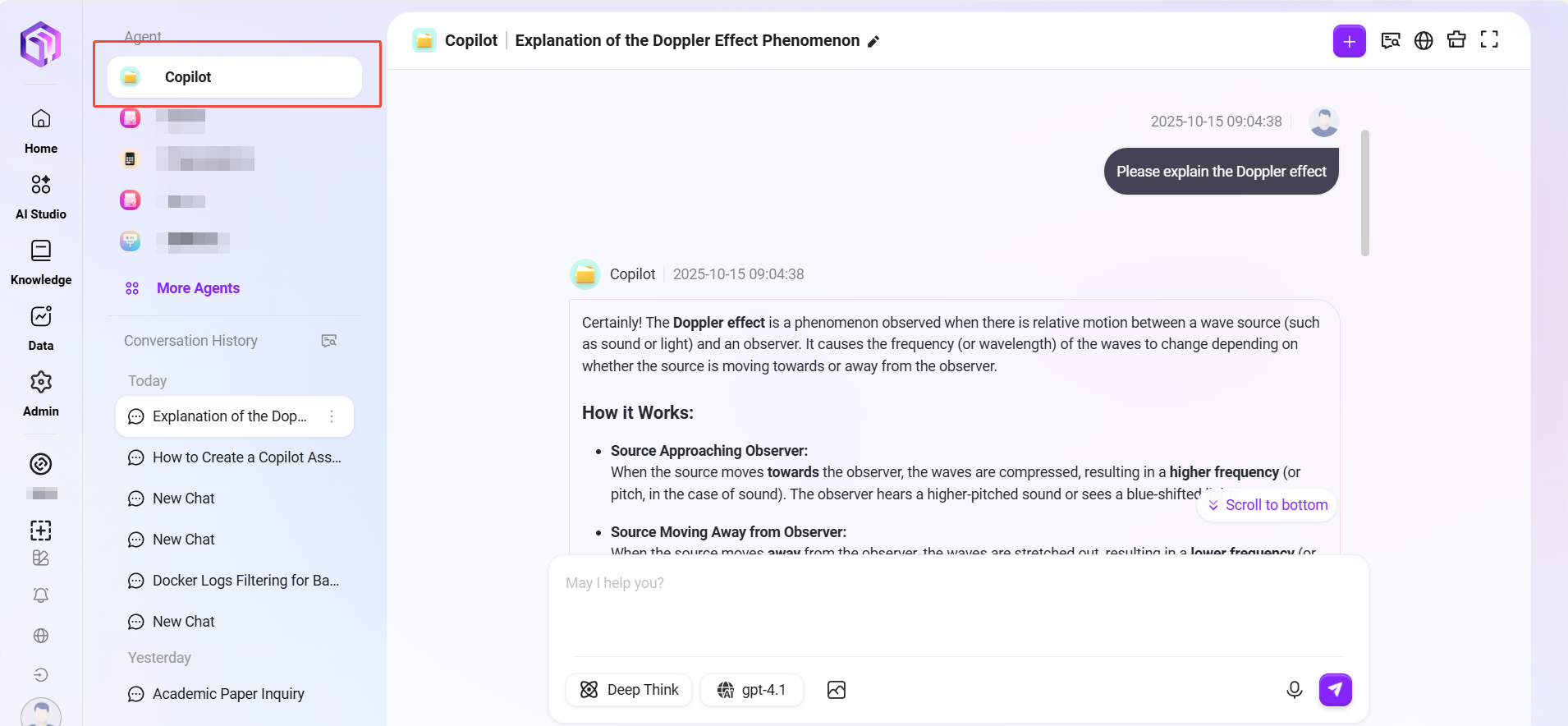Open the globe language icon in header
The width and height of the screenshot is (1568, 726).
1424,41
